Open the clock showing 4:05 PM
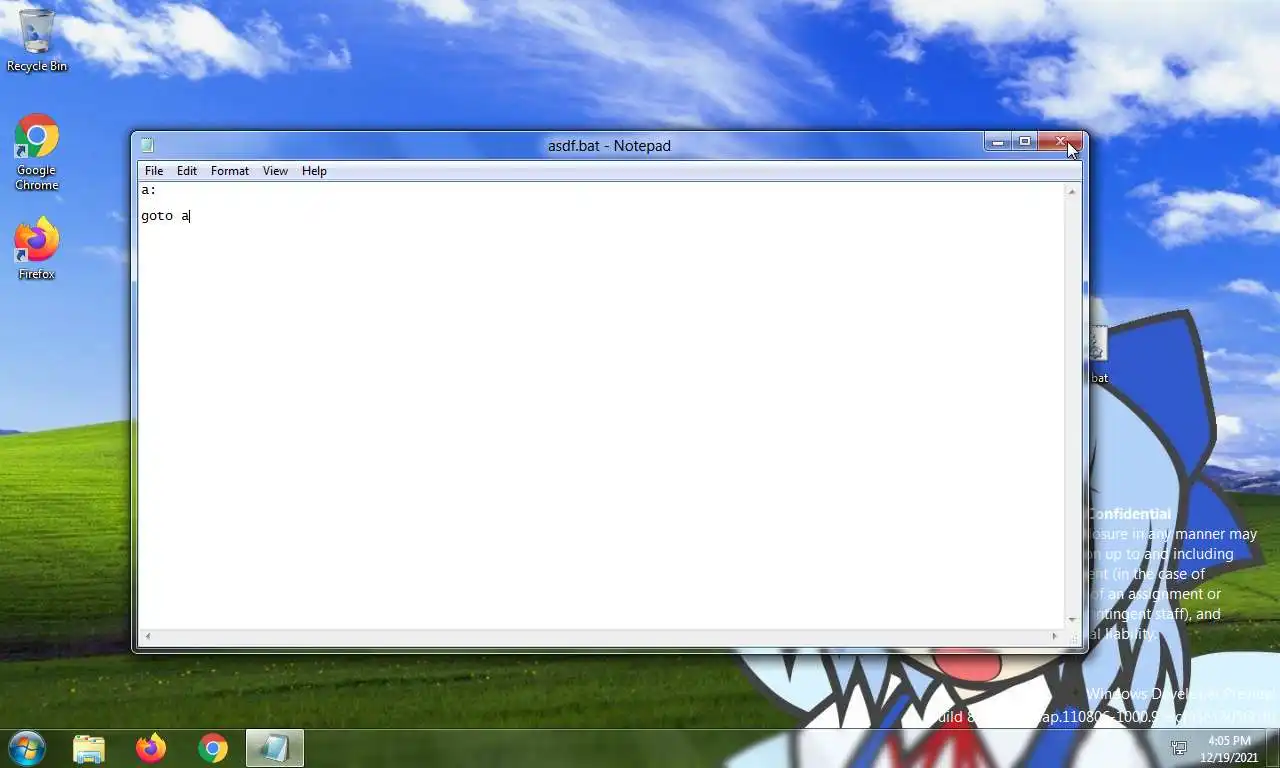Image resolution: width=1280 pixels, height=768 pixels. coord(1229,749)
